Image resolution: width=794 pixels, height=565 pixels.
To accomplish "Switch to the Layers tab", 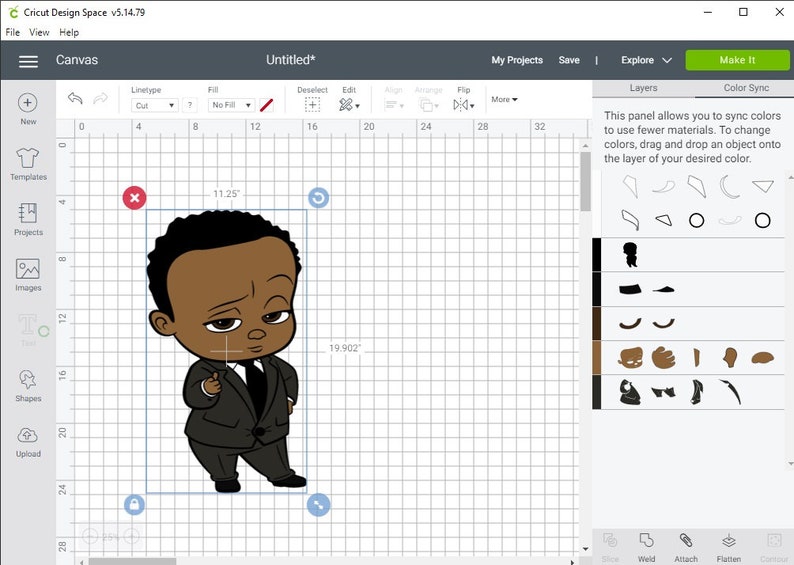I will [x=643, y=88].
